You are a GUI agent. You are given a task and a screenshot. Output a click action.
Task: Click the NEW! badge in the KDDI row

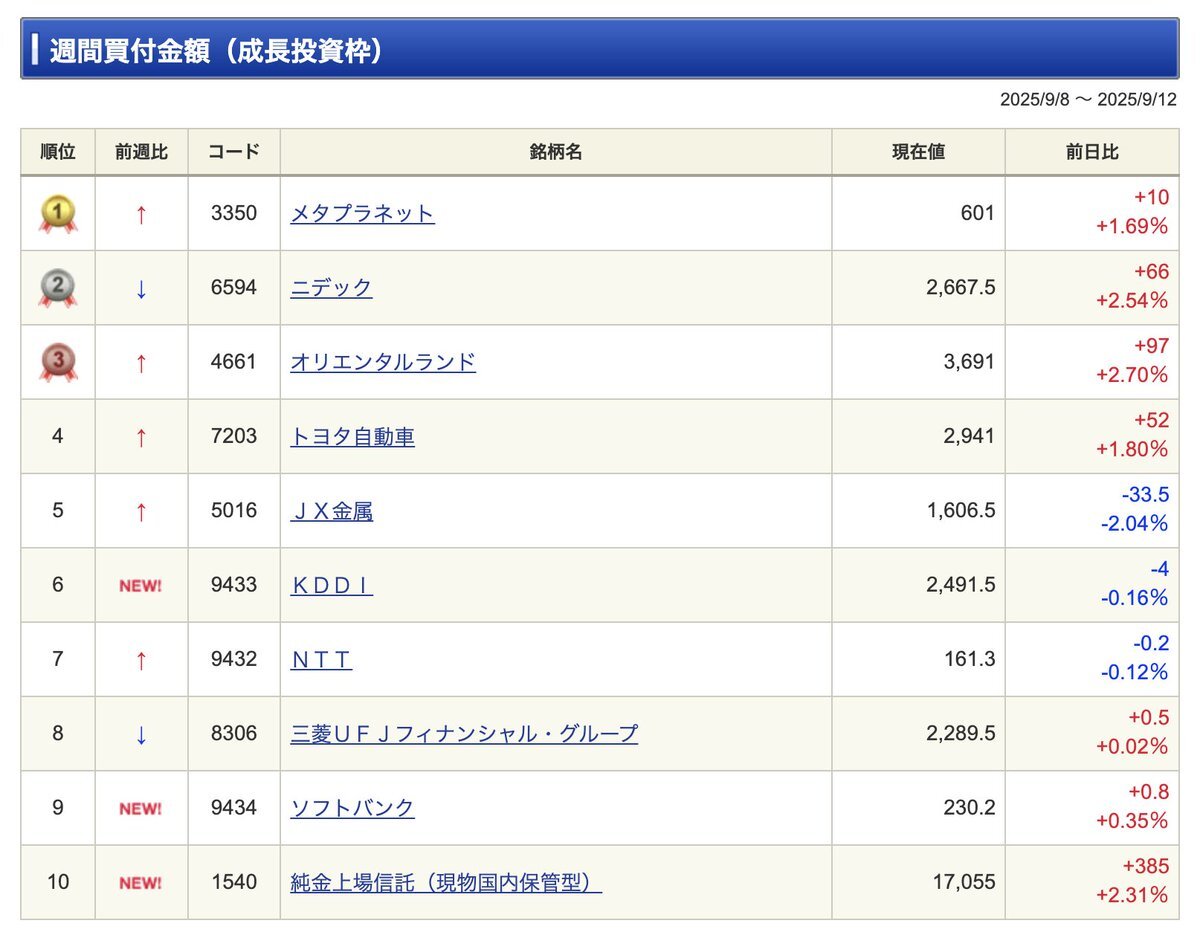coord(141,585)
